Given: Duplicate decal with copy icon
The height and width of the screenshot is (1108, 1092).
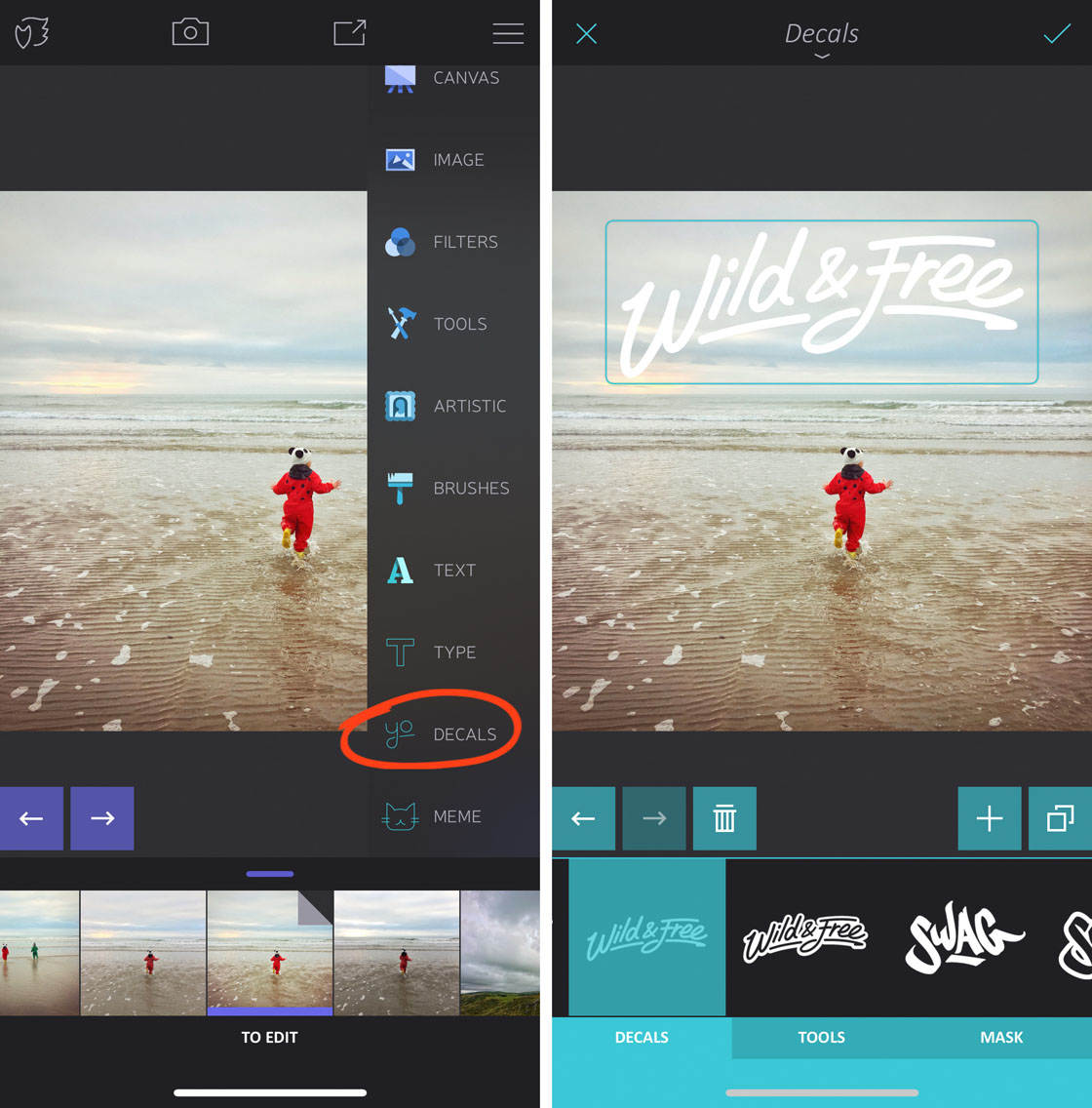Looking at the screenshot, I should 1060,818.
